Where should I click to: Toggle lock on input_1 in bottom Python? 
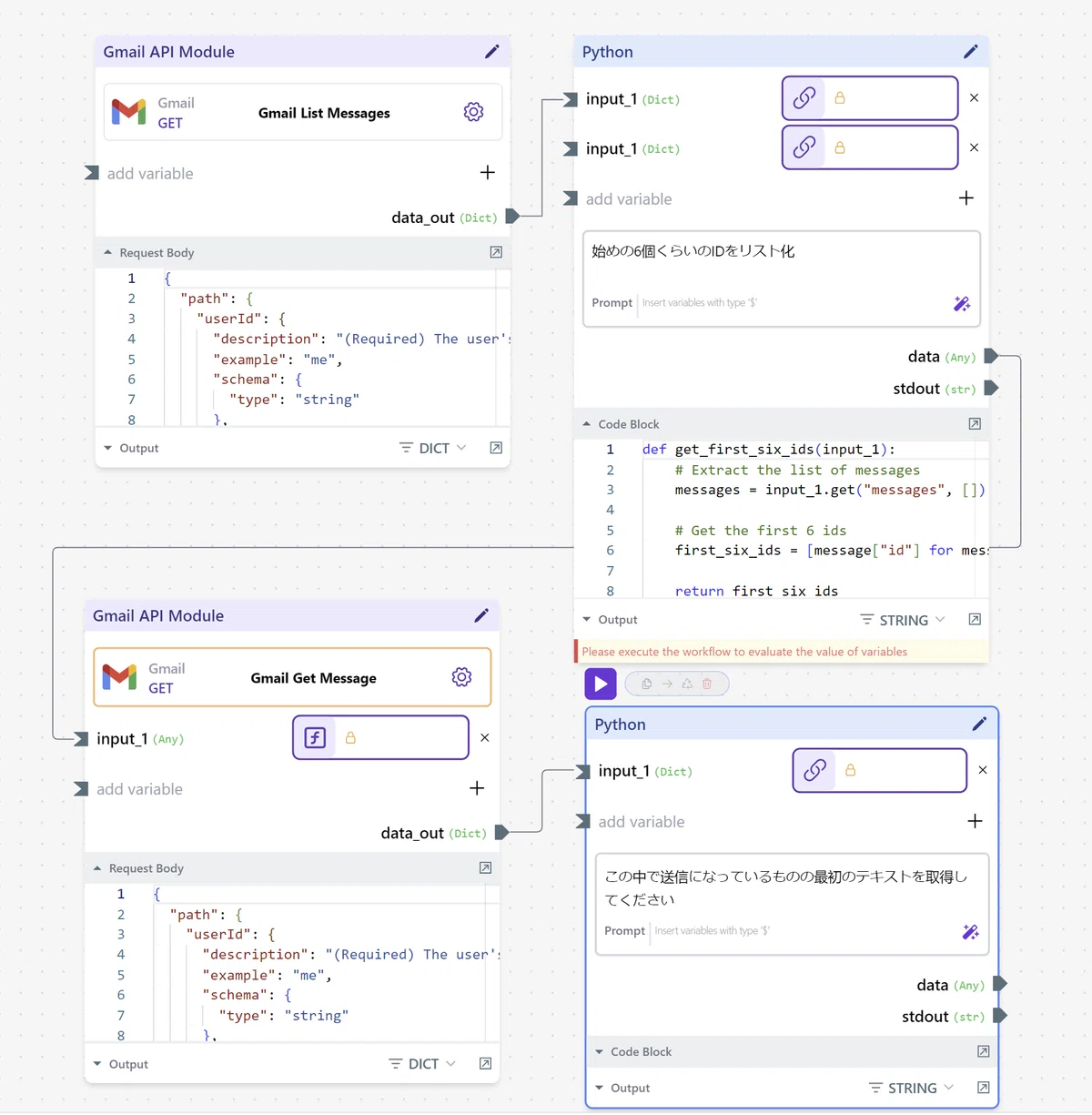(x=850, y=770)
